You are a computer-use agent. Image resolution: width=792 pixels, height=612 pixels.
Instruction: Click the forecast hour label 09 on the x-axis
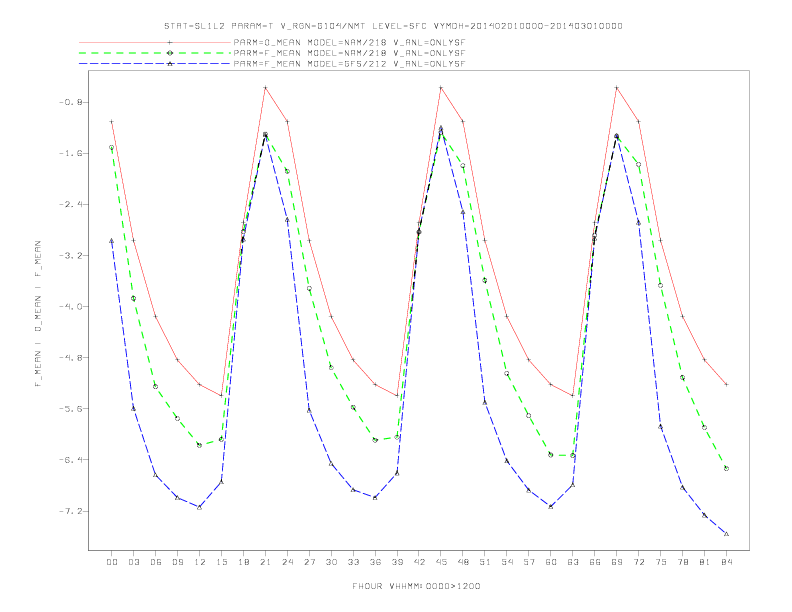pos(177,562)
